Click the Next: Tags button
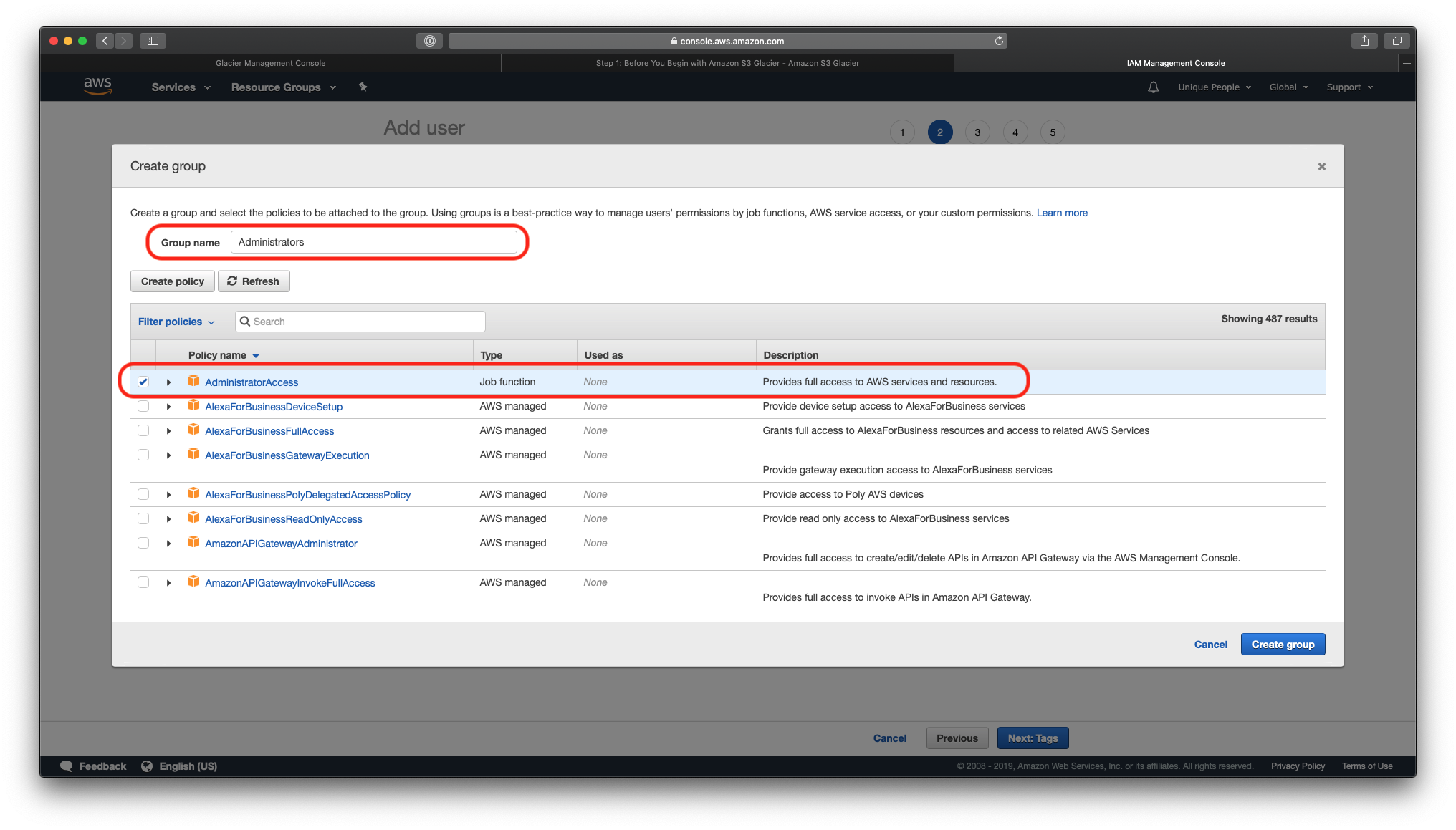Image resolution: width=1456 pixels, height=830 pixels. [x=1033, y=738]
